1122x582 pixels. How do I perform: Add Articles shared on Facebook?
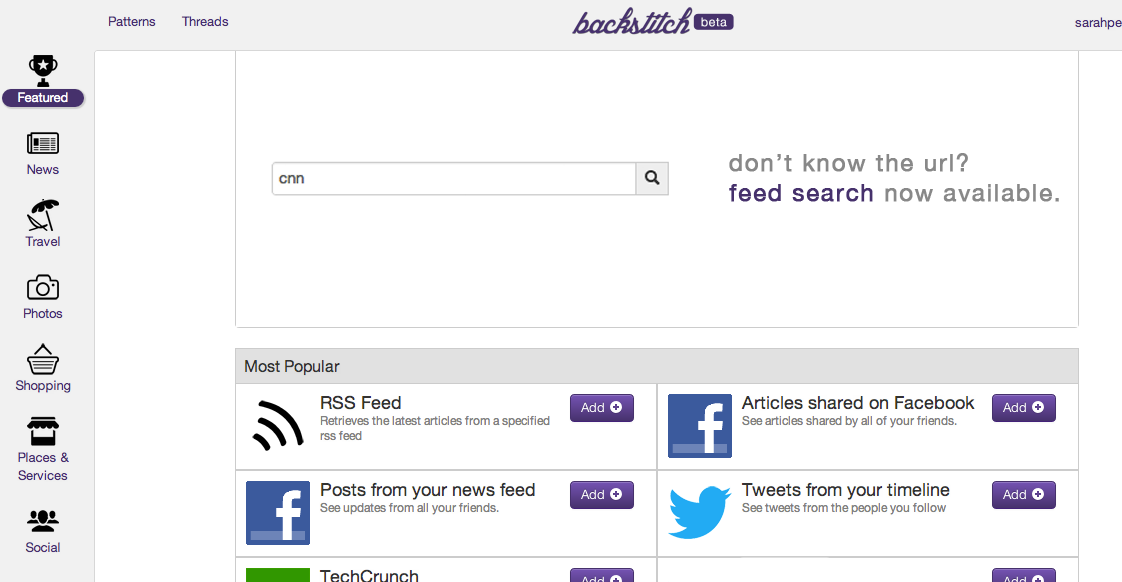click(x=1023, y=408)
